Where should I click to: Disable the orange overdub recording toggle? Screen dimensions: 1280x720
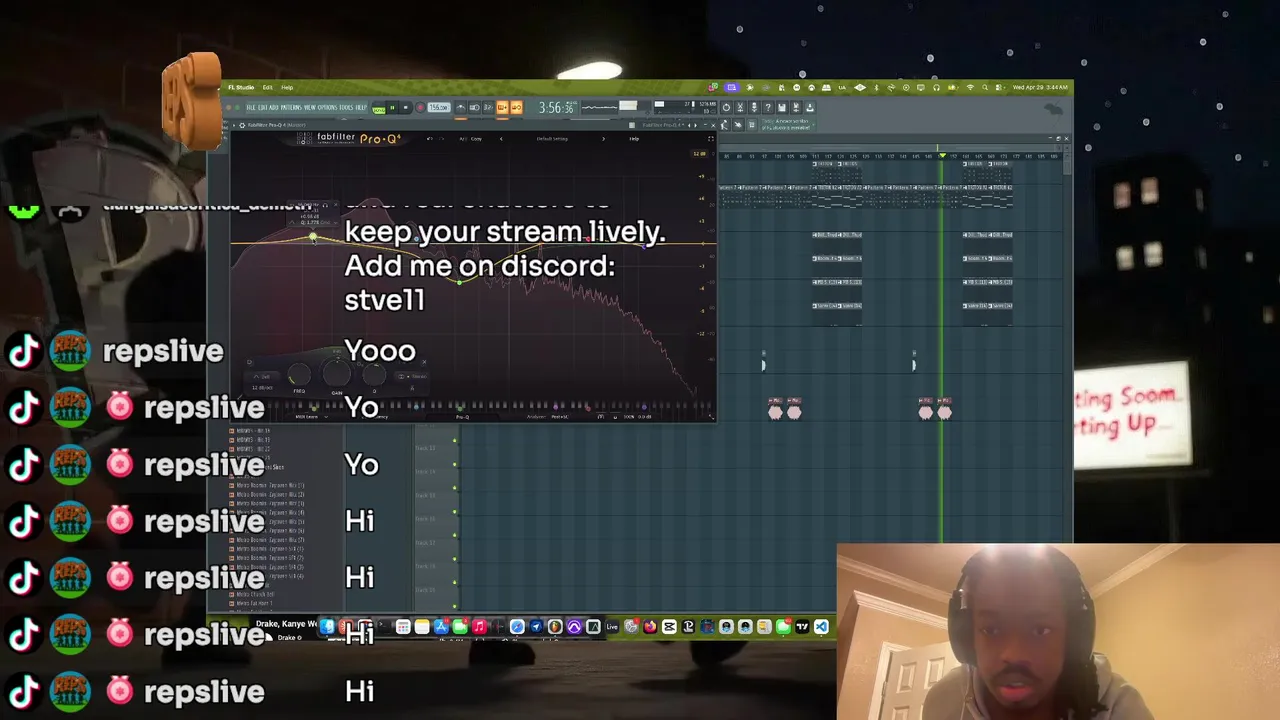coord(503,107)
